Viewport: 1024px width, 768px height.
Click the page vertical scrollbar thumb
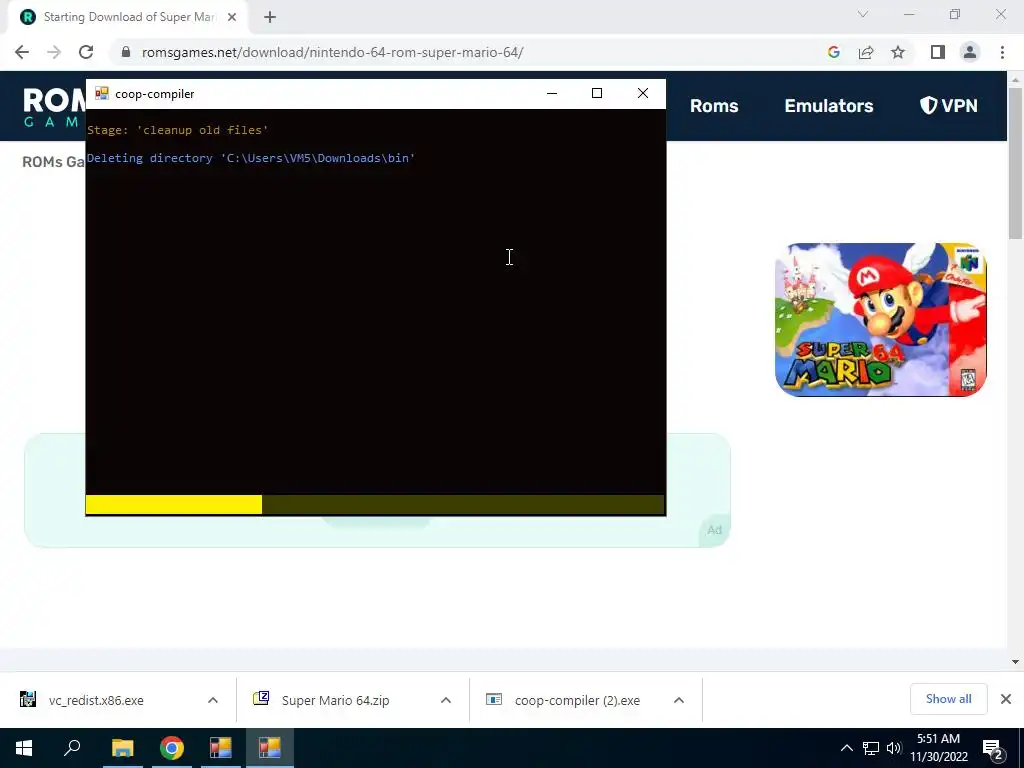point(1015,163)
